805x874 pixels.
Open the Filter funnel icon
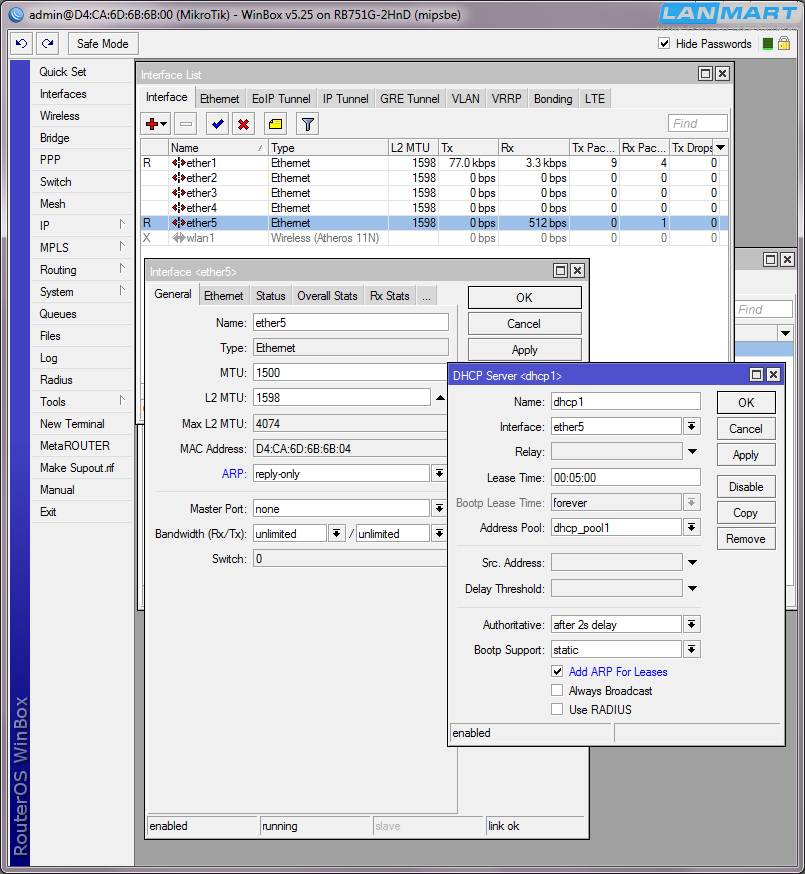[x=308, y=124]
